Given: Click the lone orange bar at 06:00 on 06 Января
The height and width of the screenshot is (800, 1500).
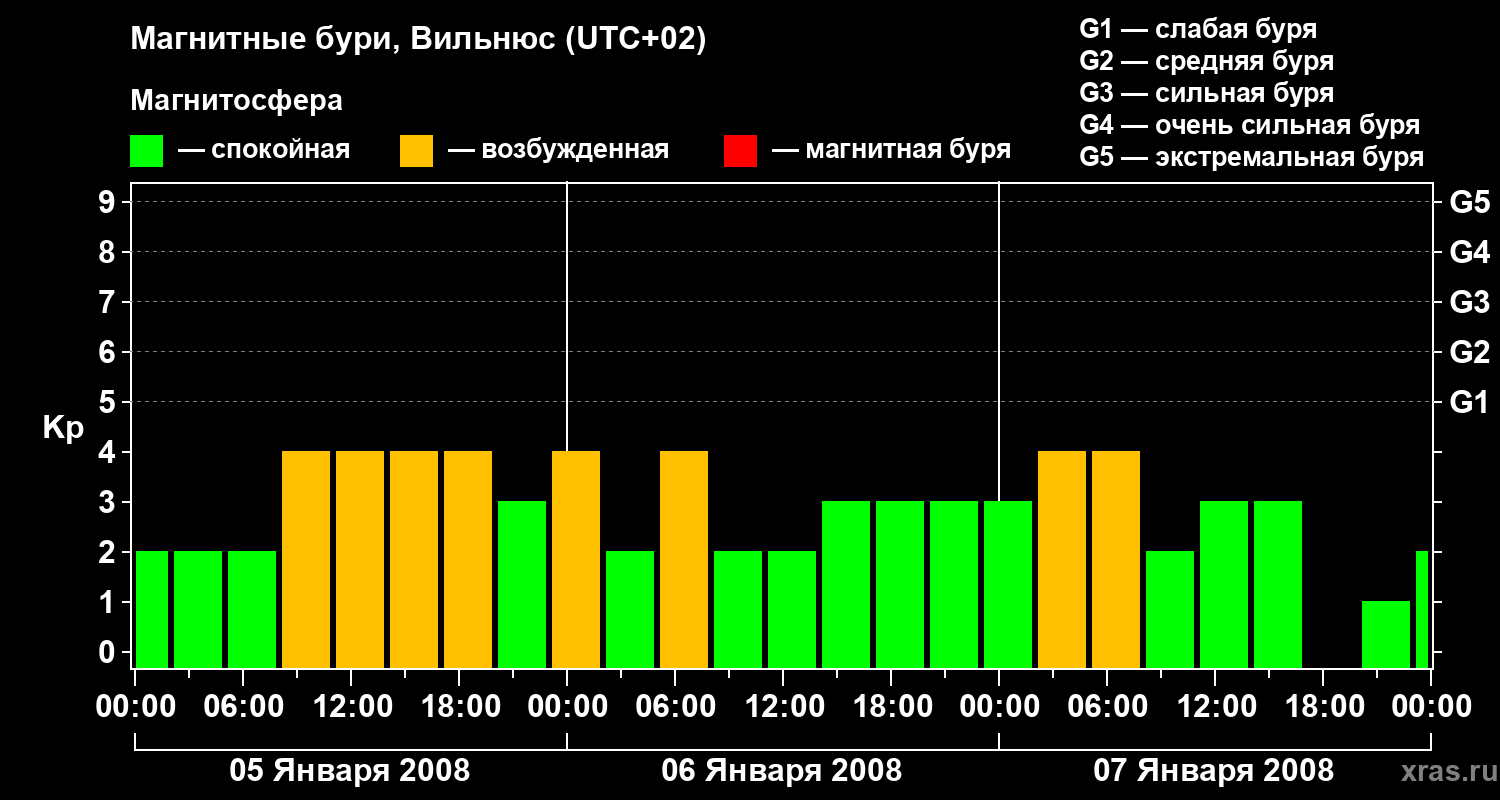Looking at the screenshot, I should click(684, 559).
